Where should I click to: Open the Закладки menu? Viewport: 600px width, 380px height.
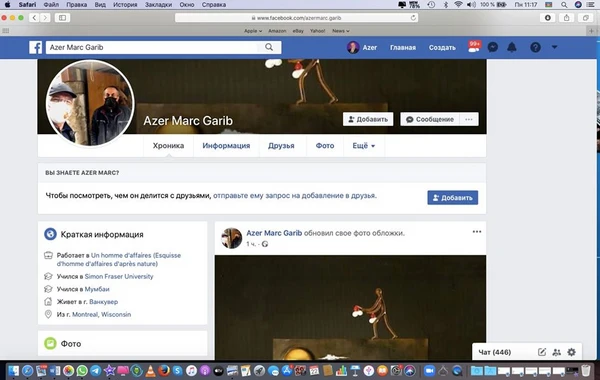[x=158, y=5]
